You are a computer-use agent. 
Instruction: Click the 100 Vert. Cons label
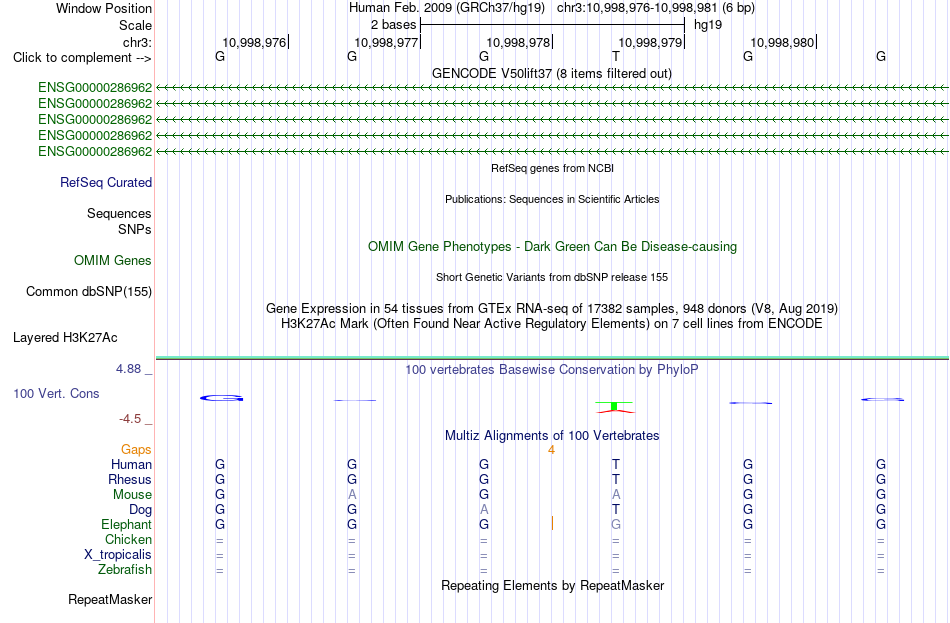click(x=56, y=393)
